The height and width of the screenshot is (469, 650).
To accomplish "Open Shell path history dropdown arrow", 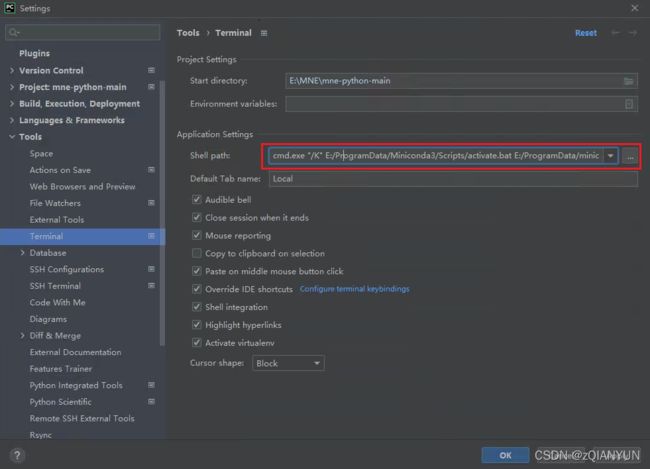I will tap(611, 156).
